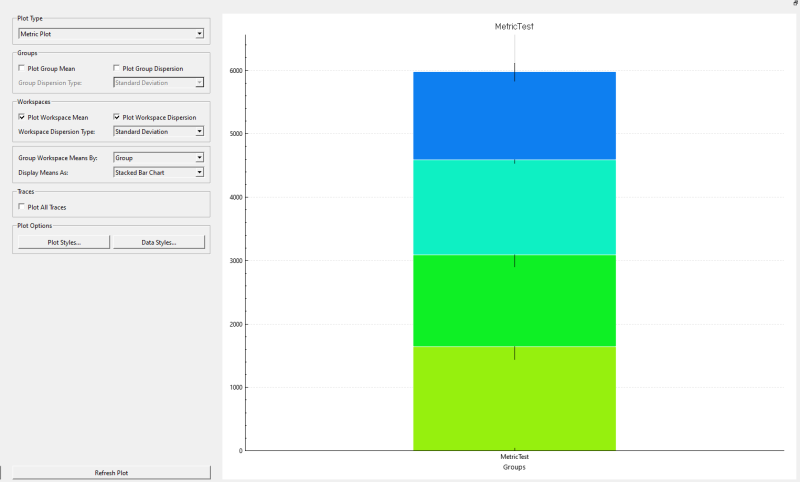Click the Groups x-axis title
Viewport: 800px width, 482px height.
(514, 467)
